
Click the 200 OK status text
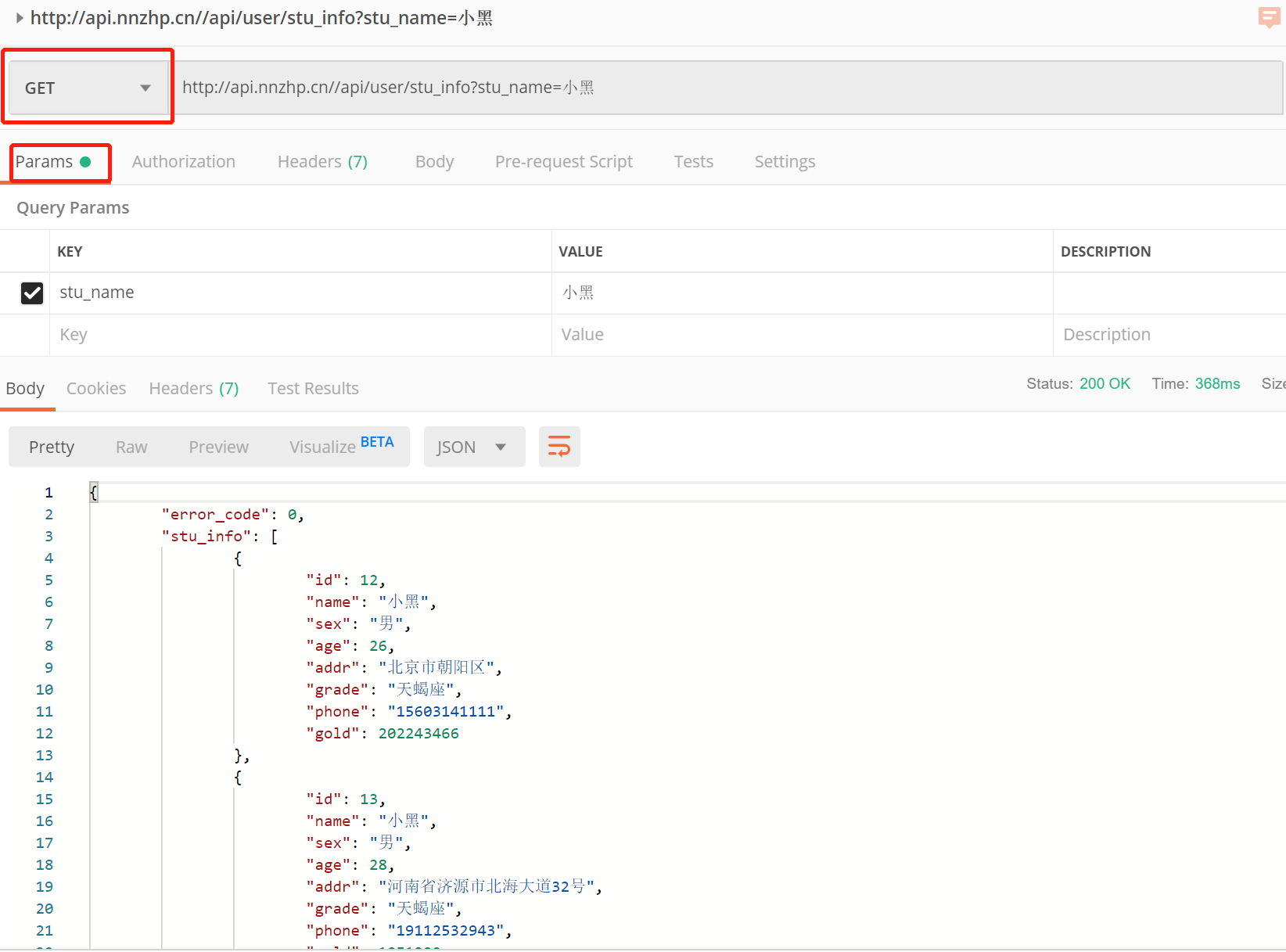[1105, 383]
